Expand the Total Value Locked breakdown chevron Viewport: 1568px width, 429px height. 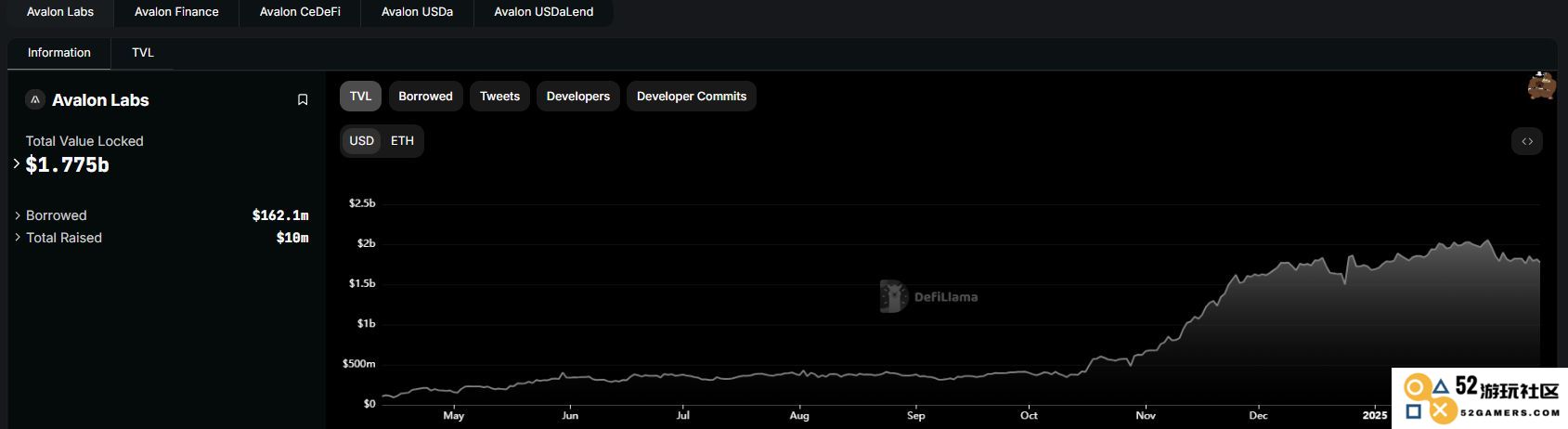coord(17,163)
